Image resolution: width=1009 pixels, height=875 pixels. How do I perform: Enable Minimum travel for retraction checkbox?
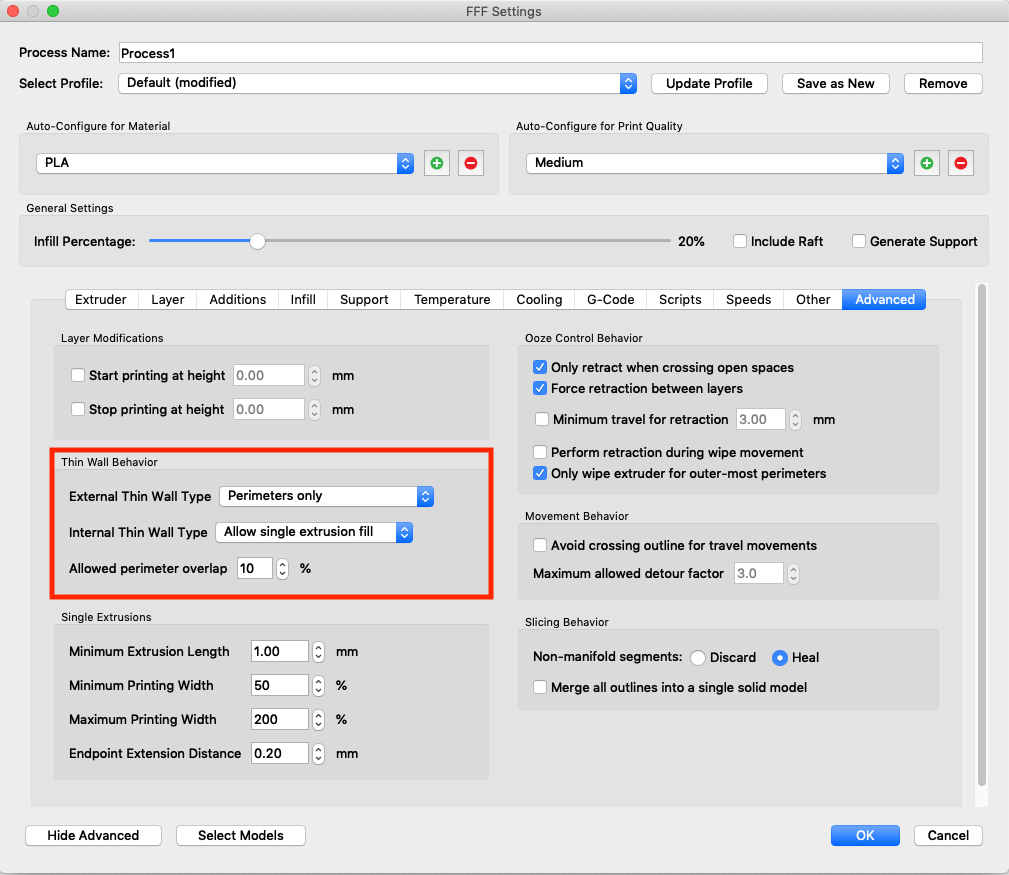click(542, 419)
